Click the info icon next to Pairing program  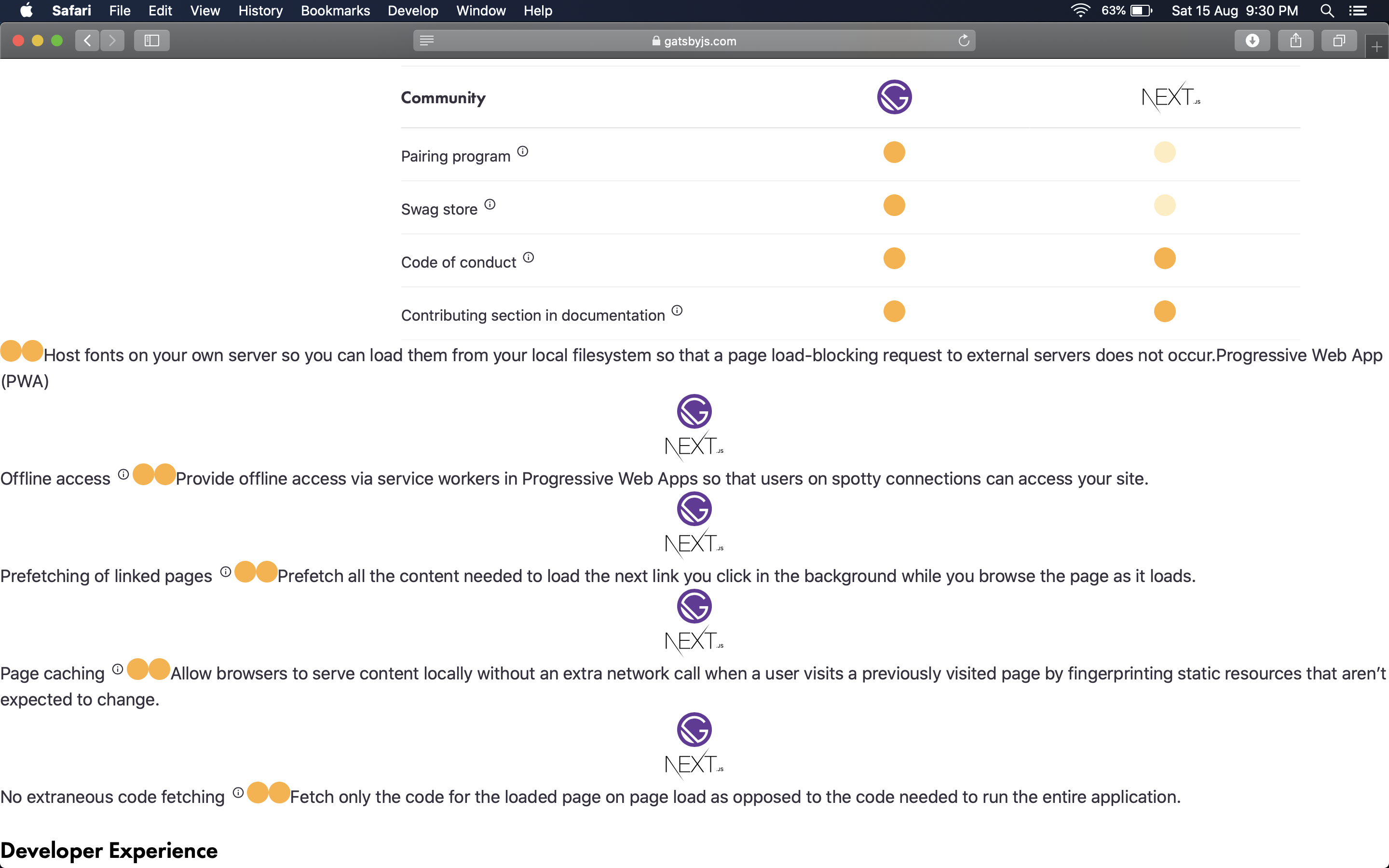(523, 151)
